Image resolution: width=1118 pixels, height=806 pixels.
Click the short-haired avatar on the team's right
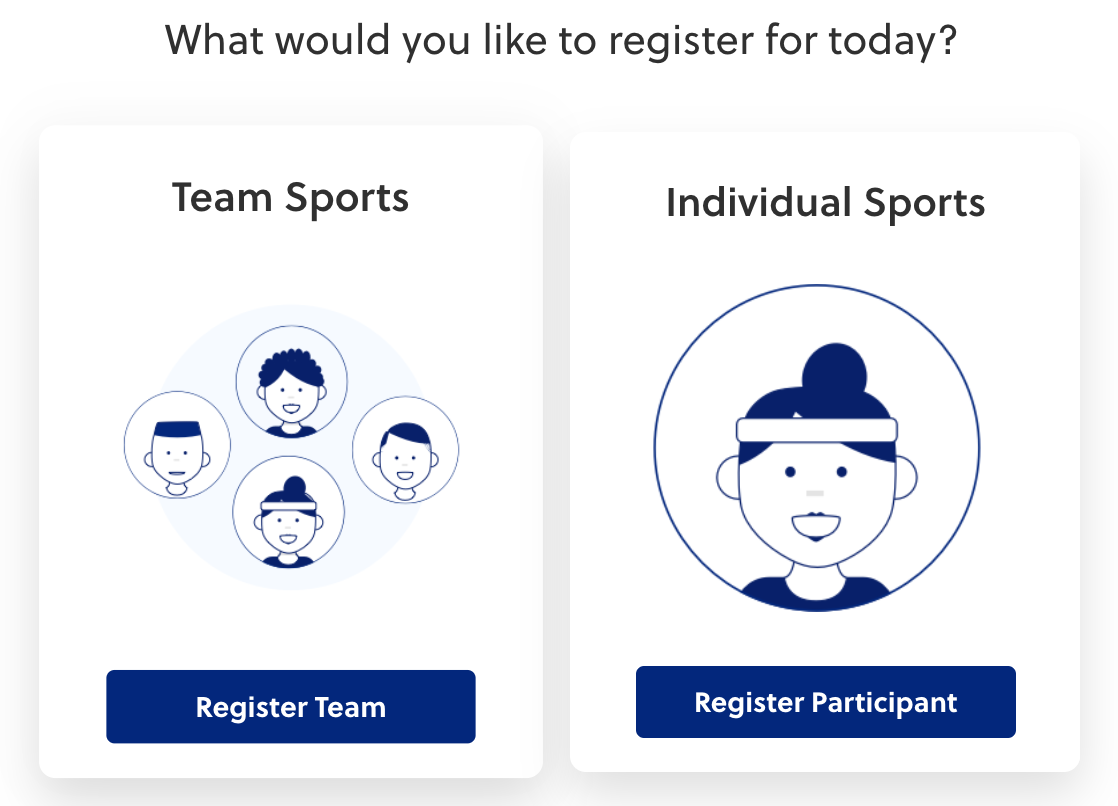(405, 450)
